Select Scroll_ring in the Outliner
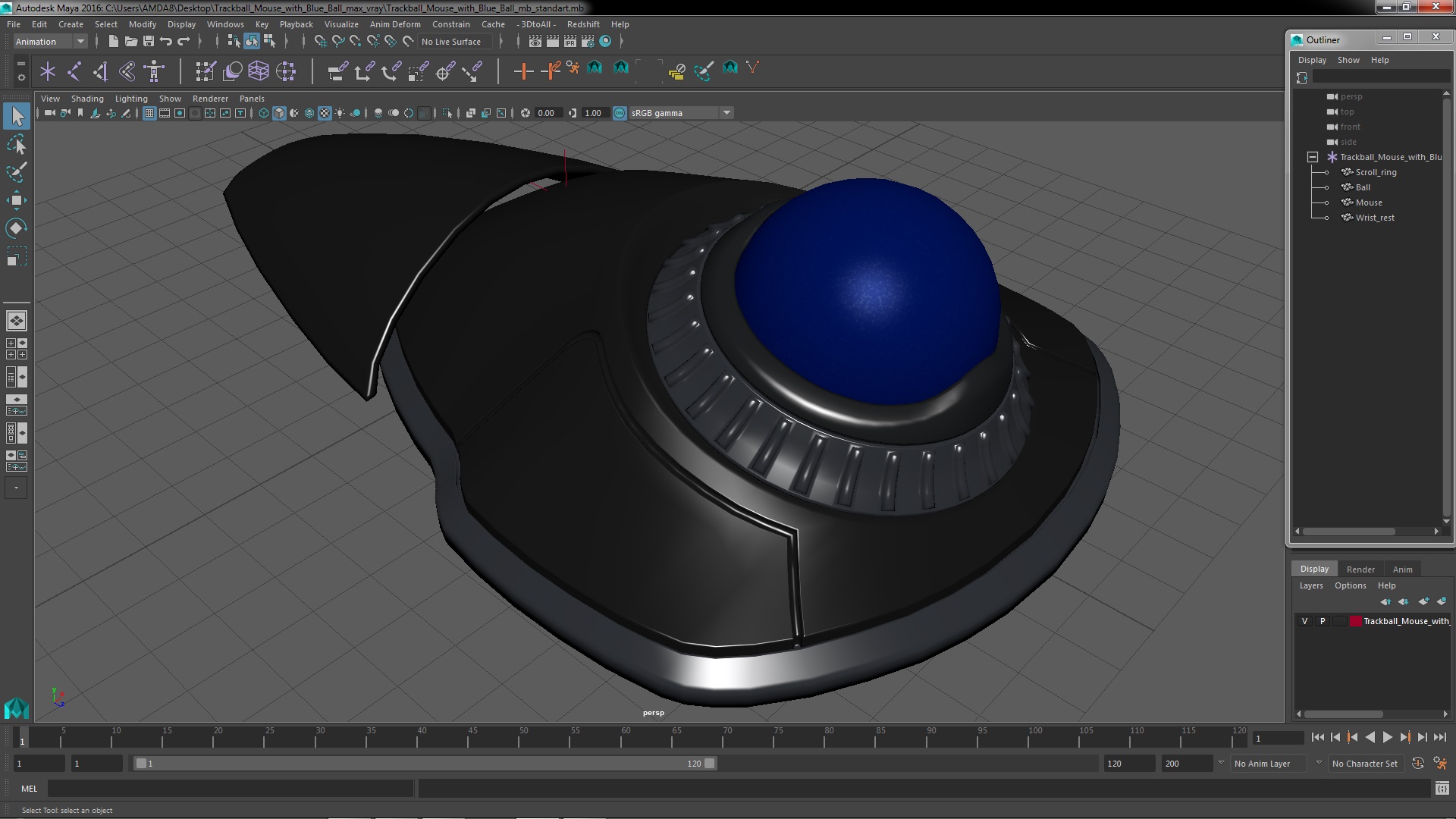The image size is (1456, 819). (1376, 172)
